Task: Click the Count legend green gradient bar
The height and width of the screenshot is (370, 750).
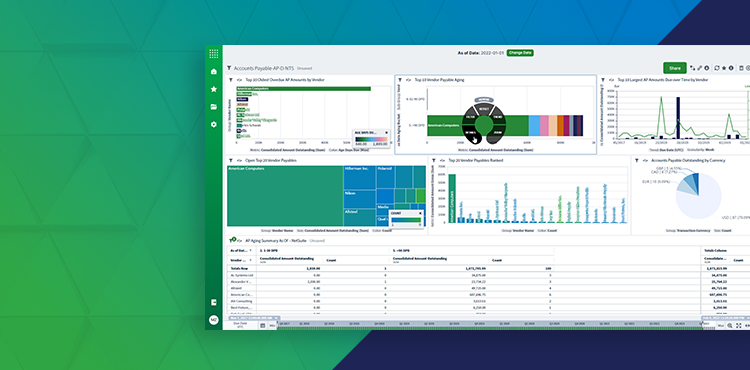Action: click(406, 220)
